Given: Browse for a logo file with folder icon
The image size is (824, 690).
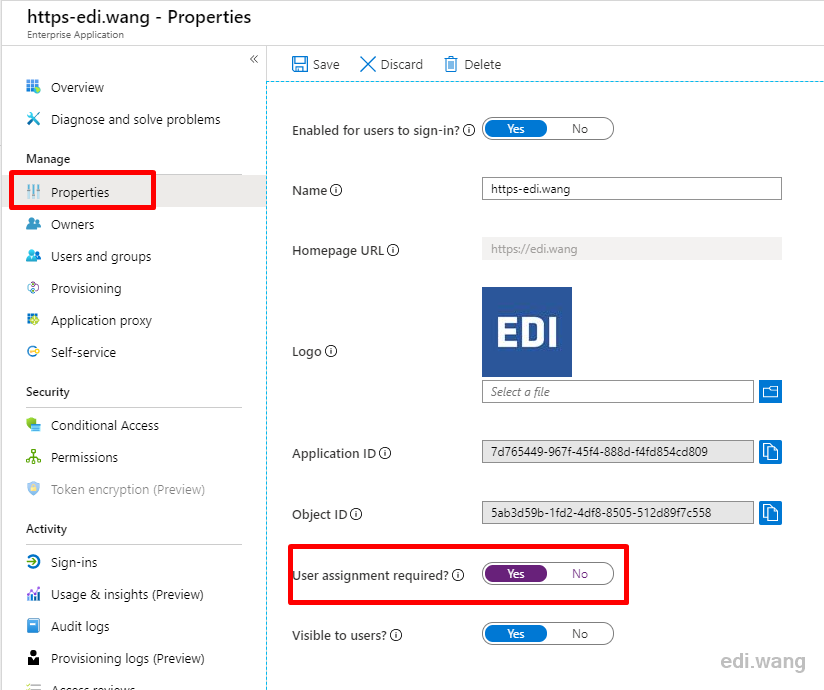Looking at the screenshot, I should coord(770,392).
